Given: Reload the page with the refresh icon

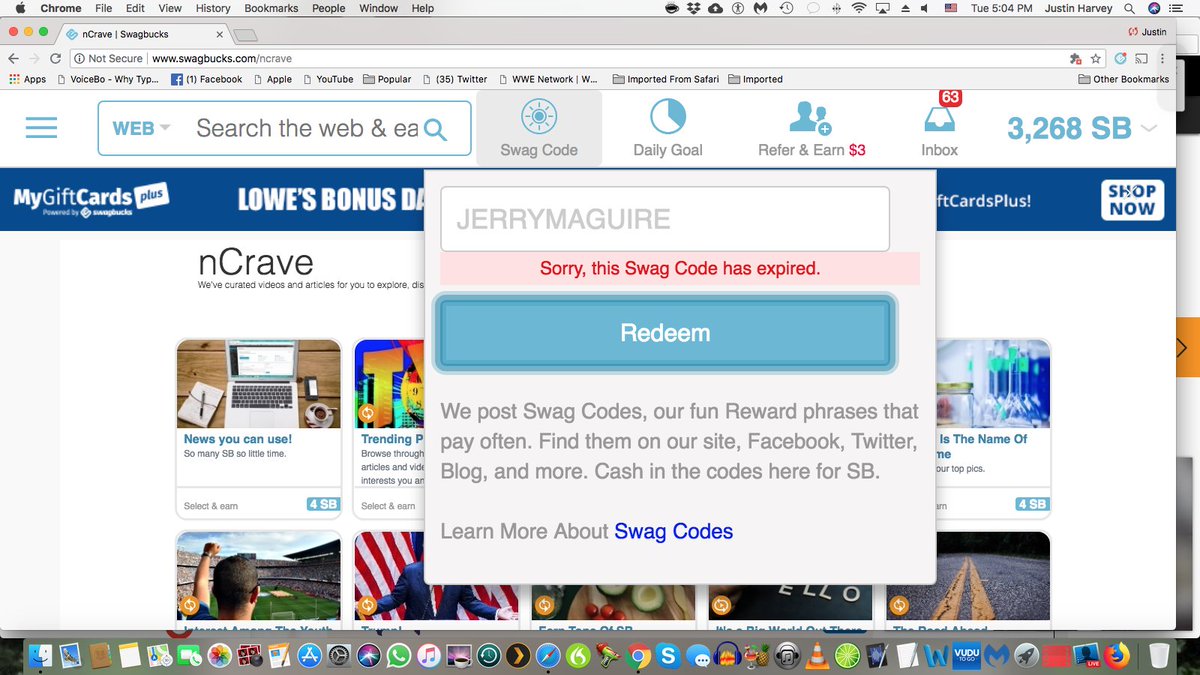Looking at the screenshot, I should point(56,57).
